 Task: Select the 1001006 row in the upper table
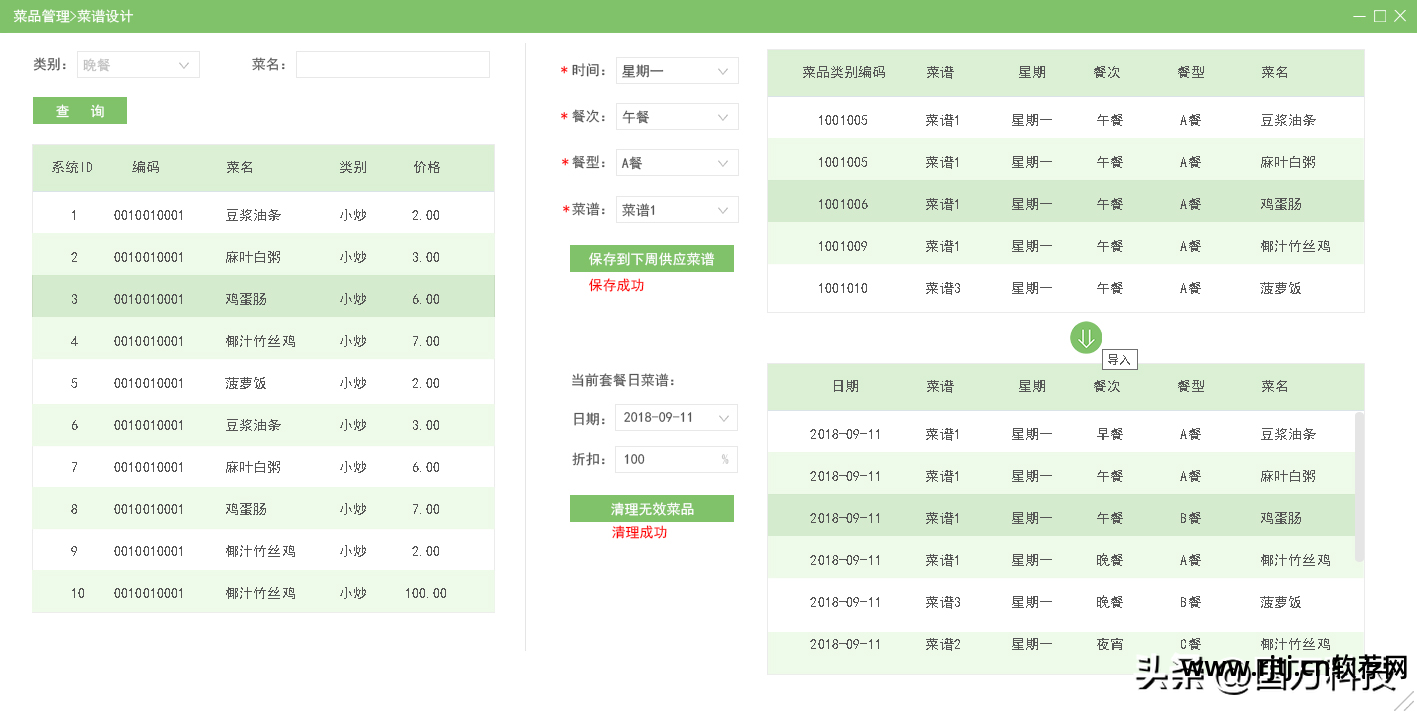coord(1065,204)
